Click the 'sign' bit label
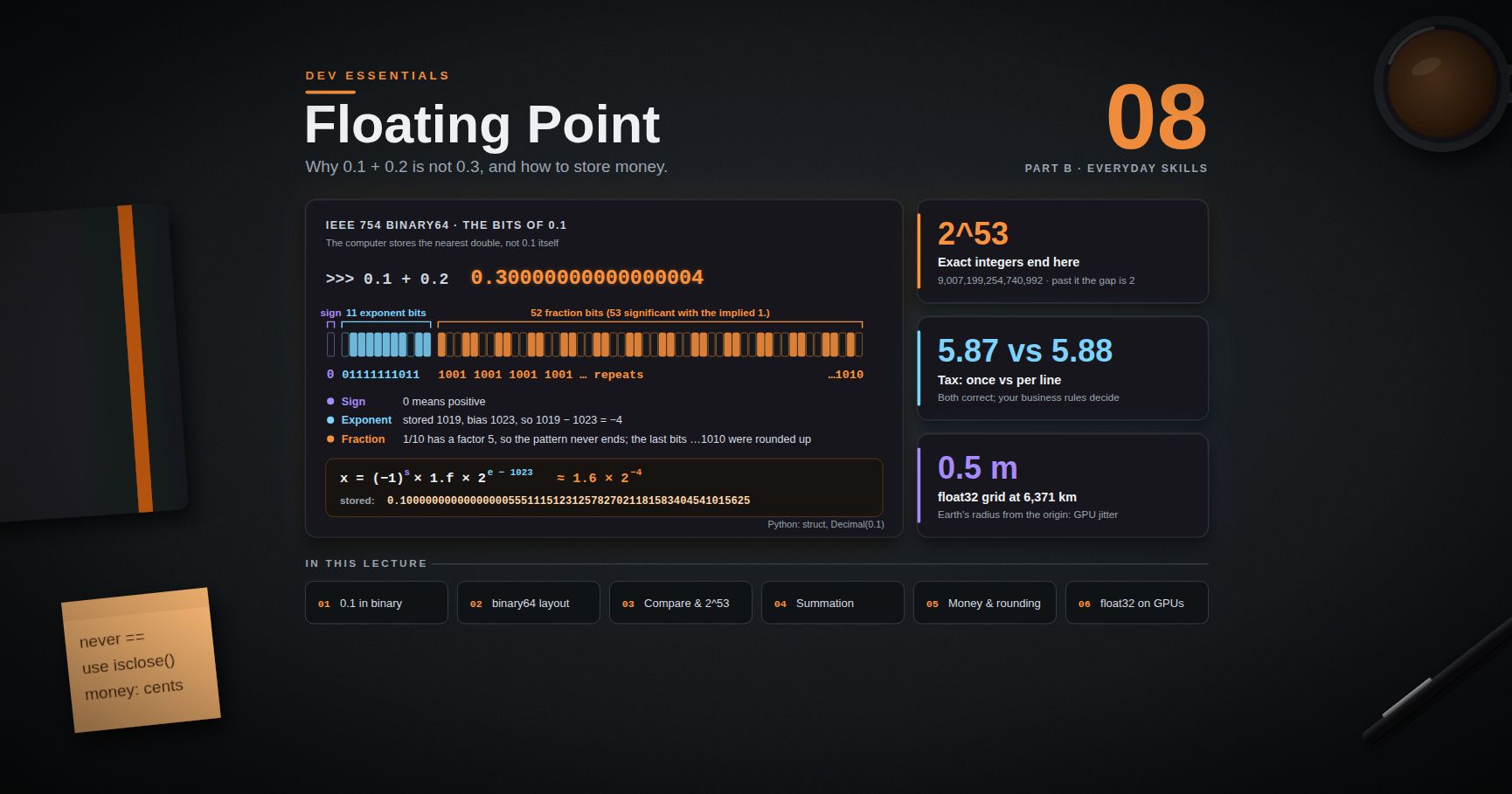 (330, 313)
